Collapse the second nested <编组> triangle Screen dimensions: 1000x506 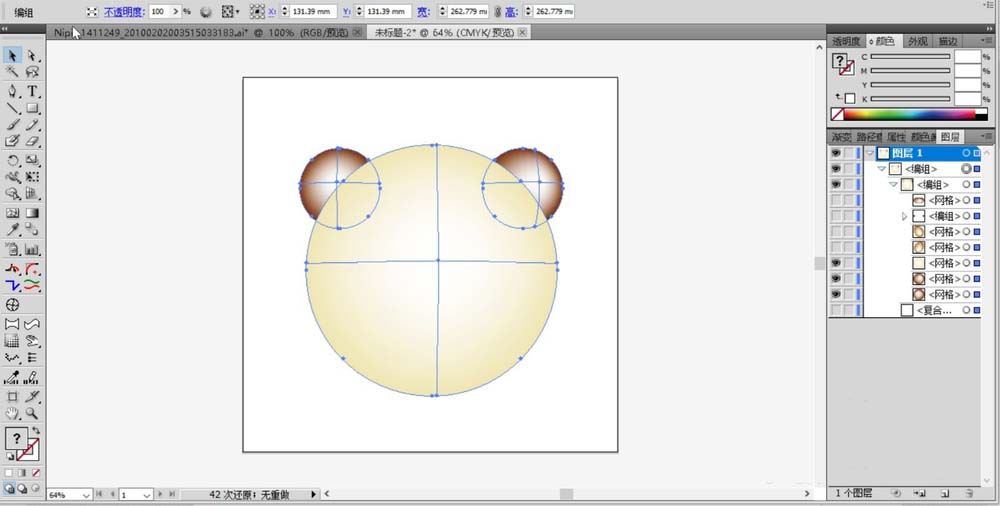(x=893, y=184)
